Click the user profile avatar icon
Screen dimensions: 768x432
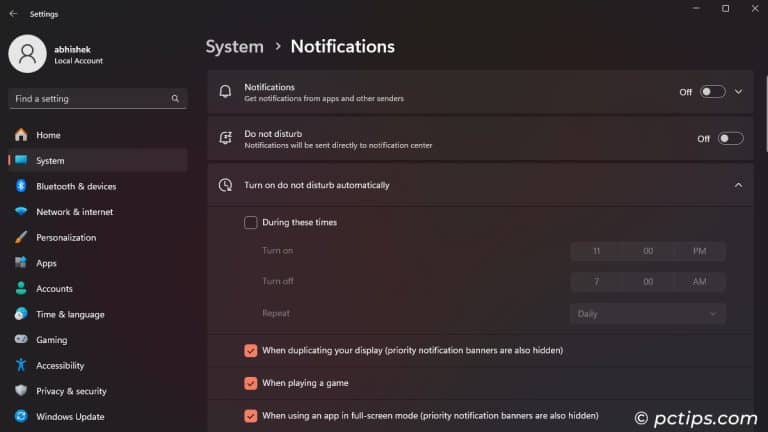pos(27,54)
